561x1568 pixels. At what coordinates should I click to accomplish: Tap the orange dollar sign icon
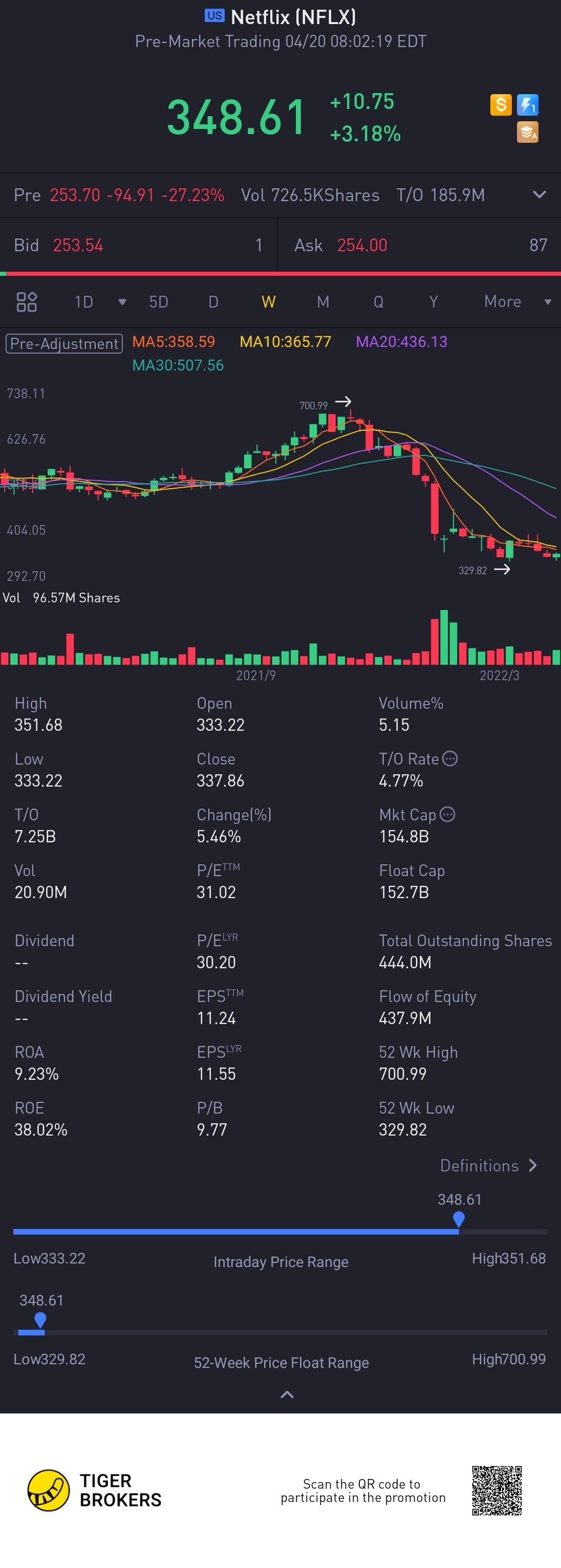point(501,105)
